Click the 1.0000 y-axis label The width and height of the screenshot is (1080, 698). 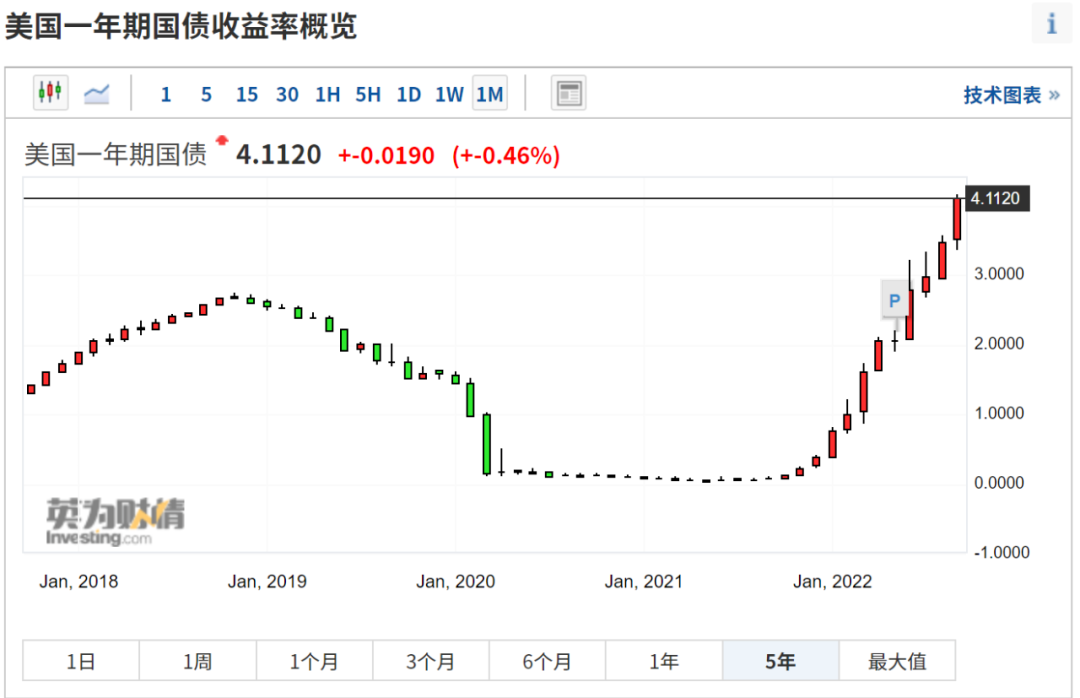[x=999, y=413]
